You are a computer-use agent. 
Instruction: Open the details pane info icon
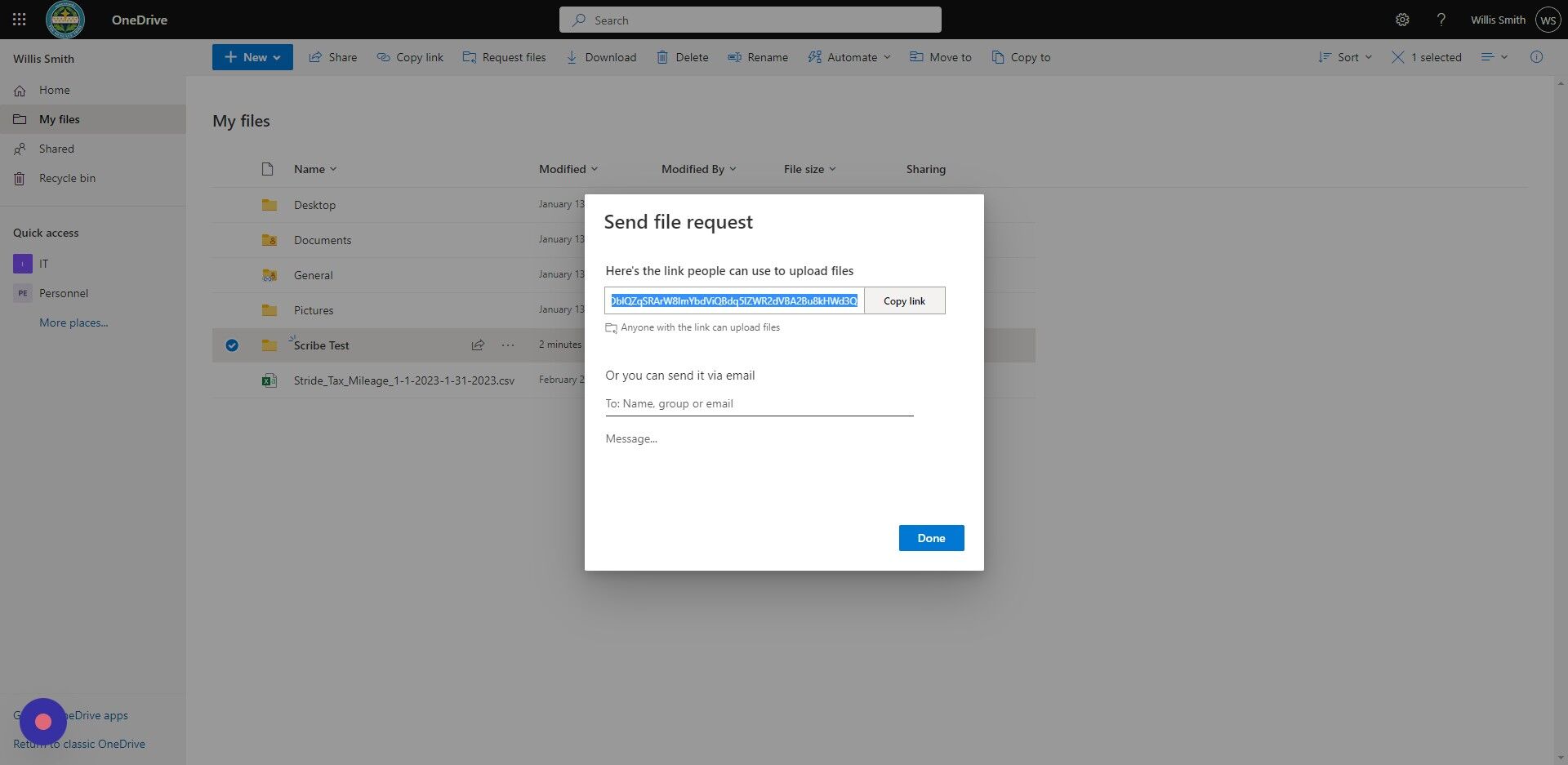tap(1537, 57)
